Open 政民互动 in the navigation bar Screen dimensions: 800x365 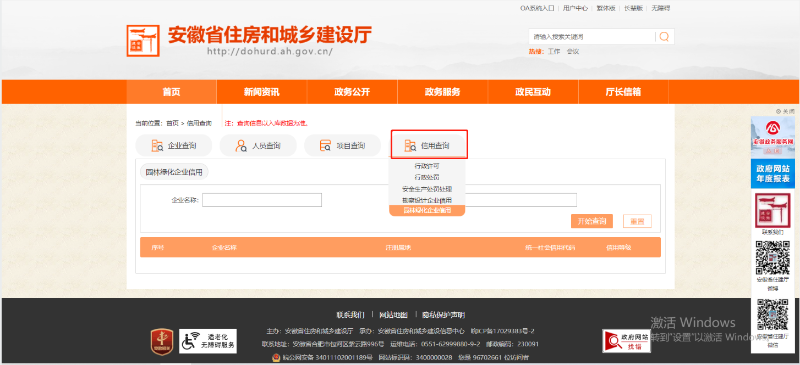click(533, 92)
